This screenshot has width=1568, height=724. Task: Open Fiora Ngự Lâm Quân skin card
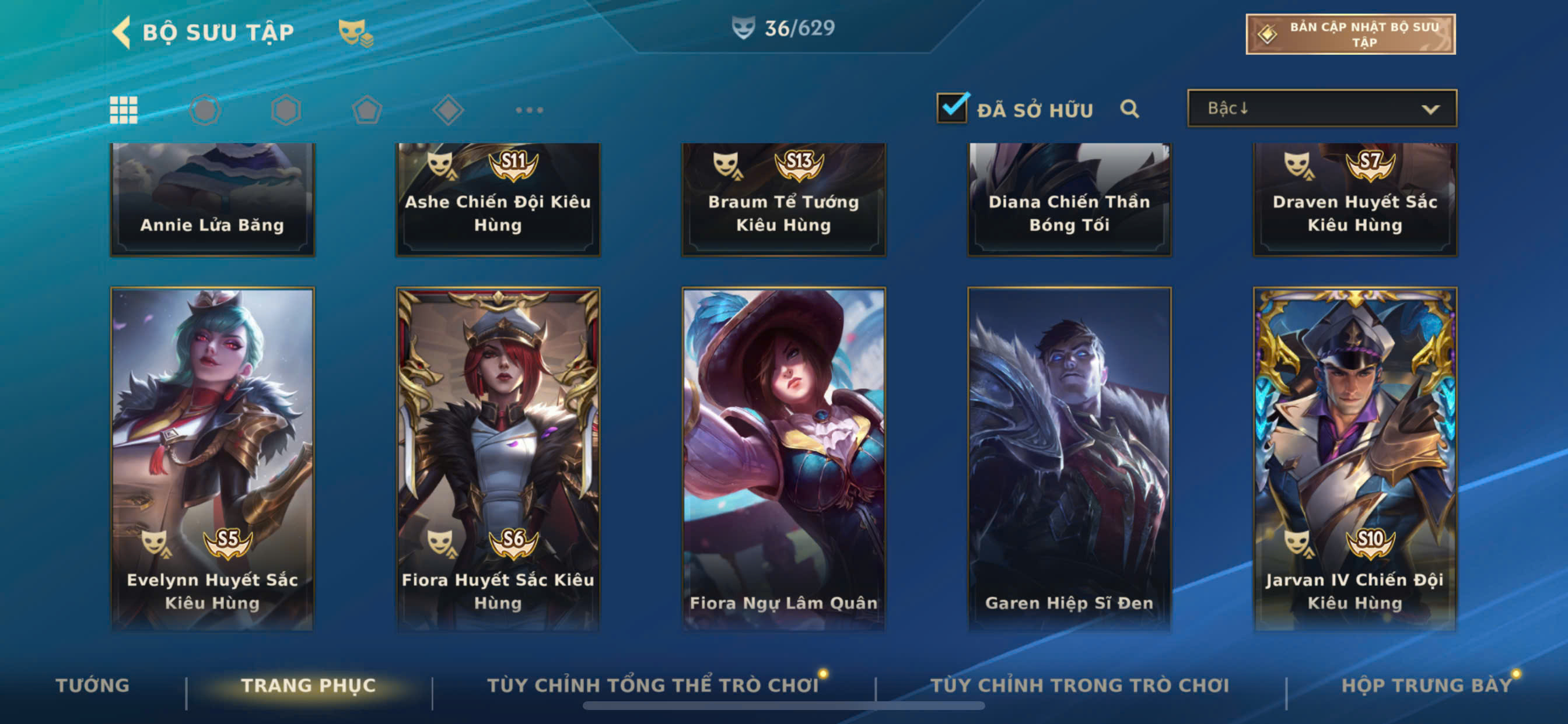point(783,459)
